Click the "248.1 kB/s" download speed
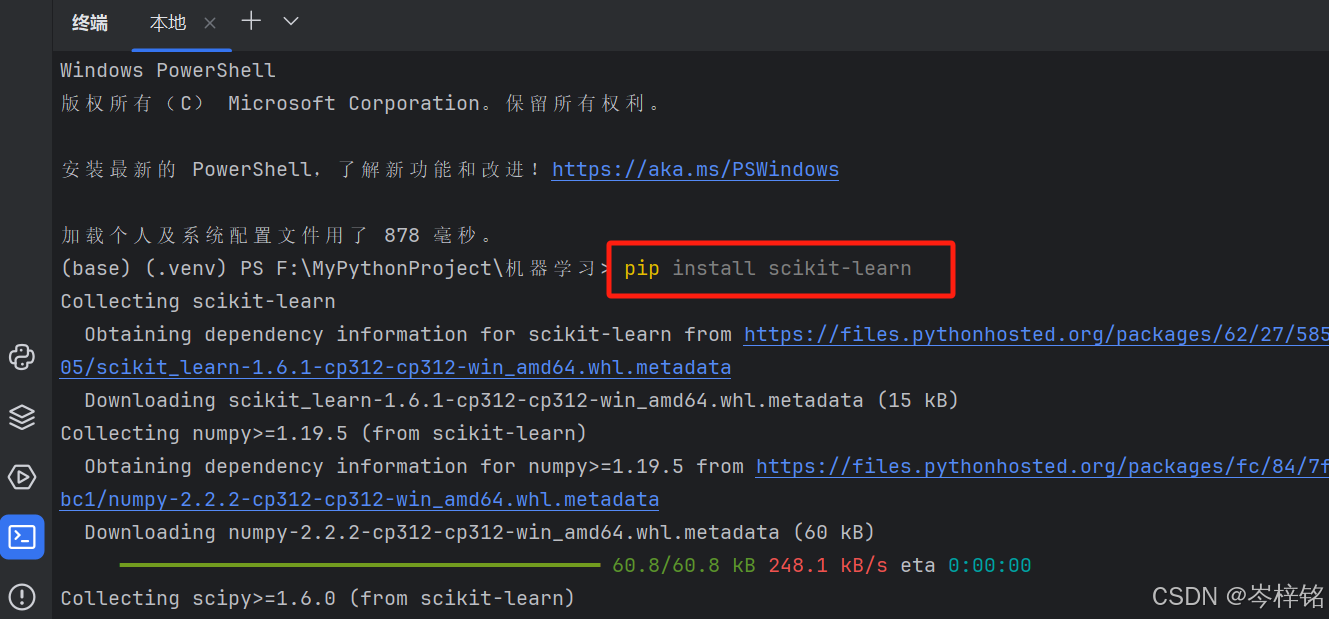Viewport: 1329px width, 619px height. pos(828,565)
